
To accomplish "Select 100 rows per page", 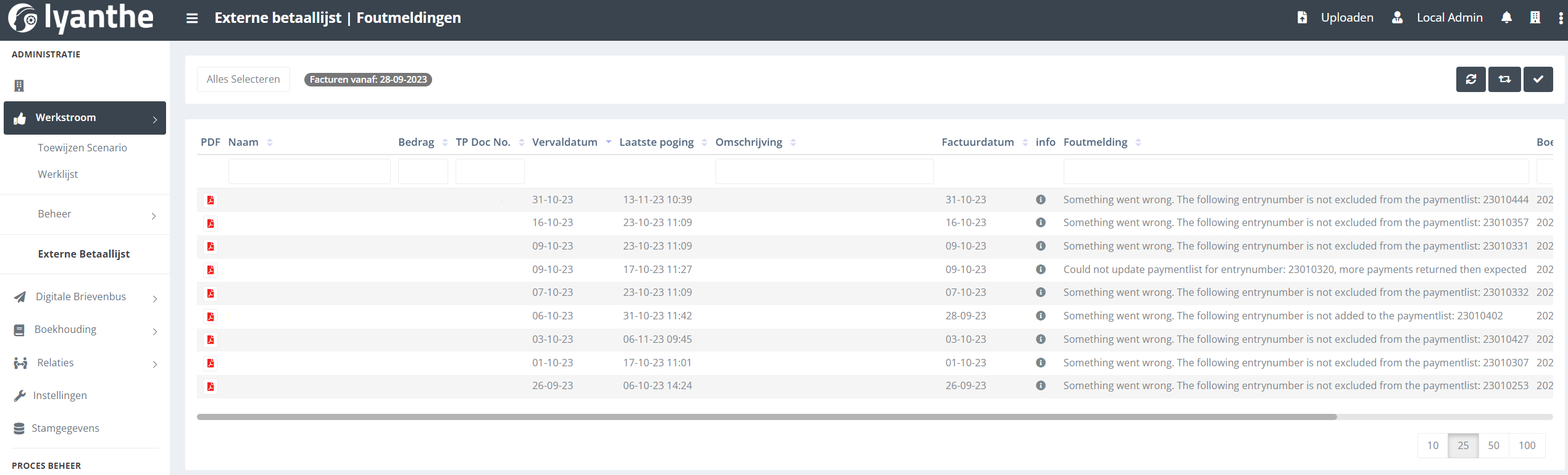I will click(x=1527, y=445).
